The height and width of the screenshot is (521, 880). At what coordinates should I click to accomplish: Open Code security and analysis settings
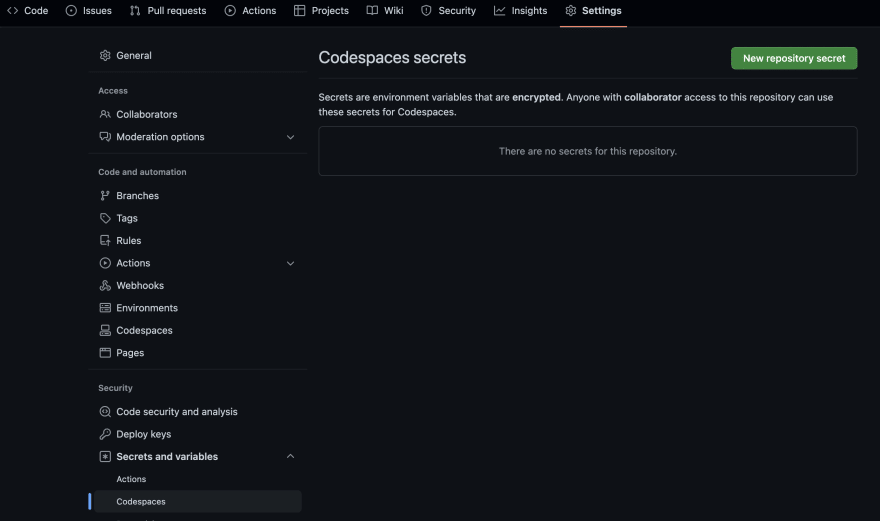pyautogui.click(x=176, y=412)
